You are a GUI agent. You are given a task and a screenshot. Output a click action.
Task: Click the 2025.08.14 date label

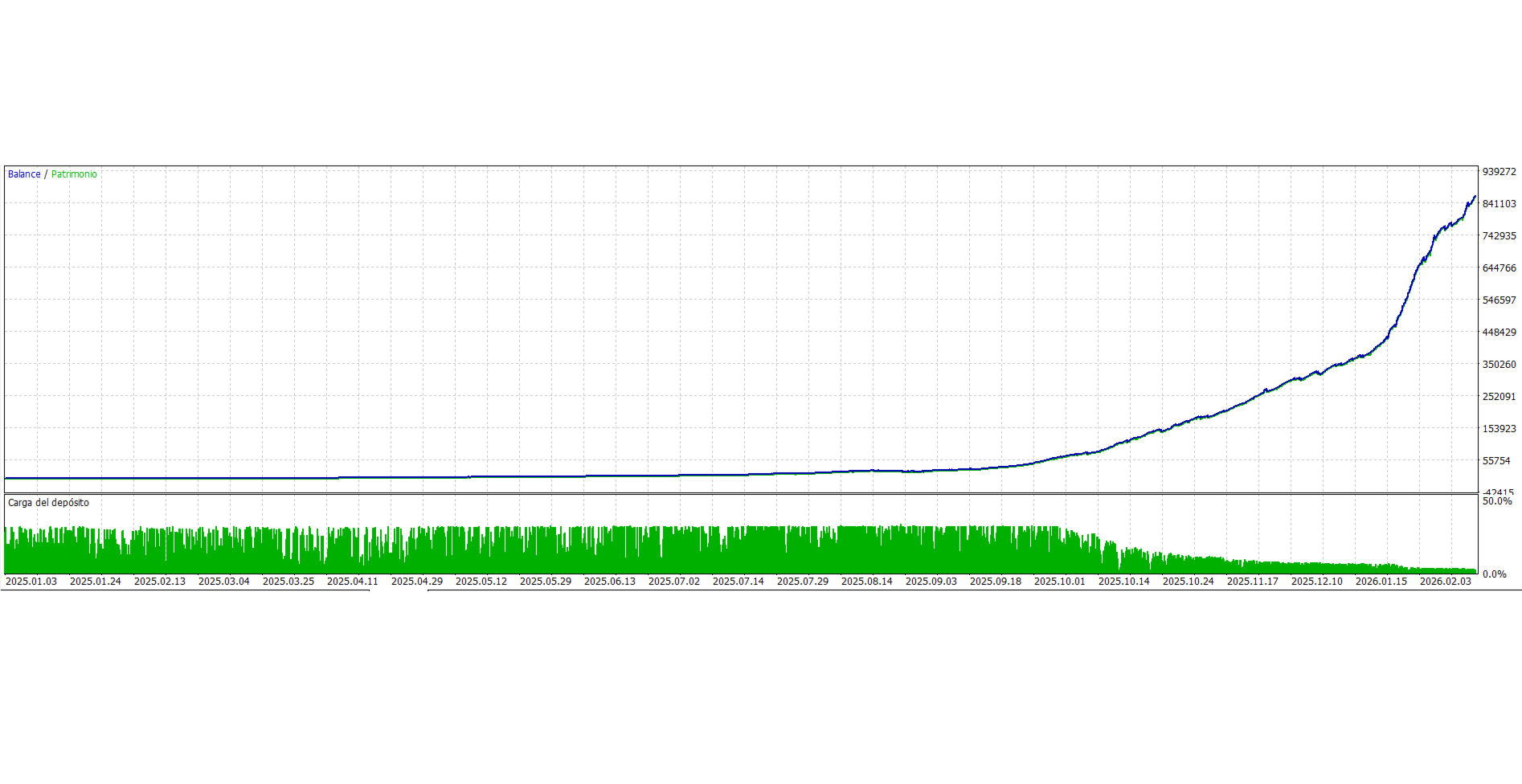867,582
